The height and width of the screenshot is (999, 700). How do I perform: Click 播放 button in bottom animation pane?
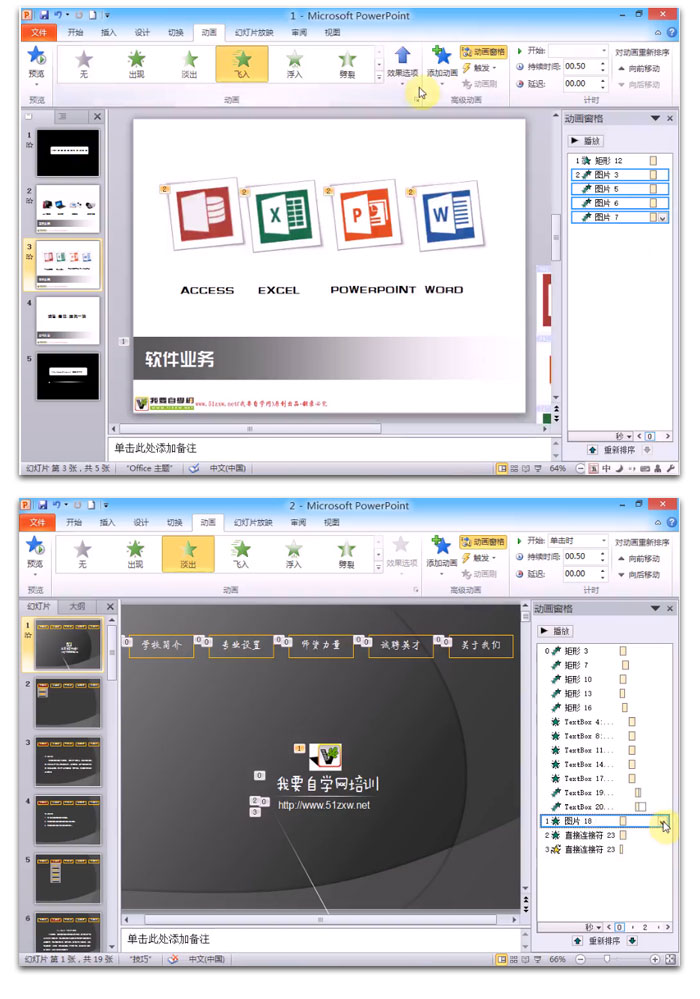pos(556,631)
